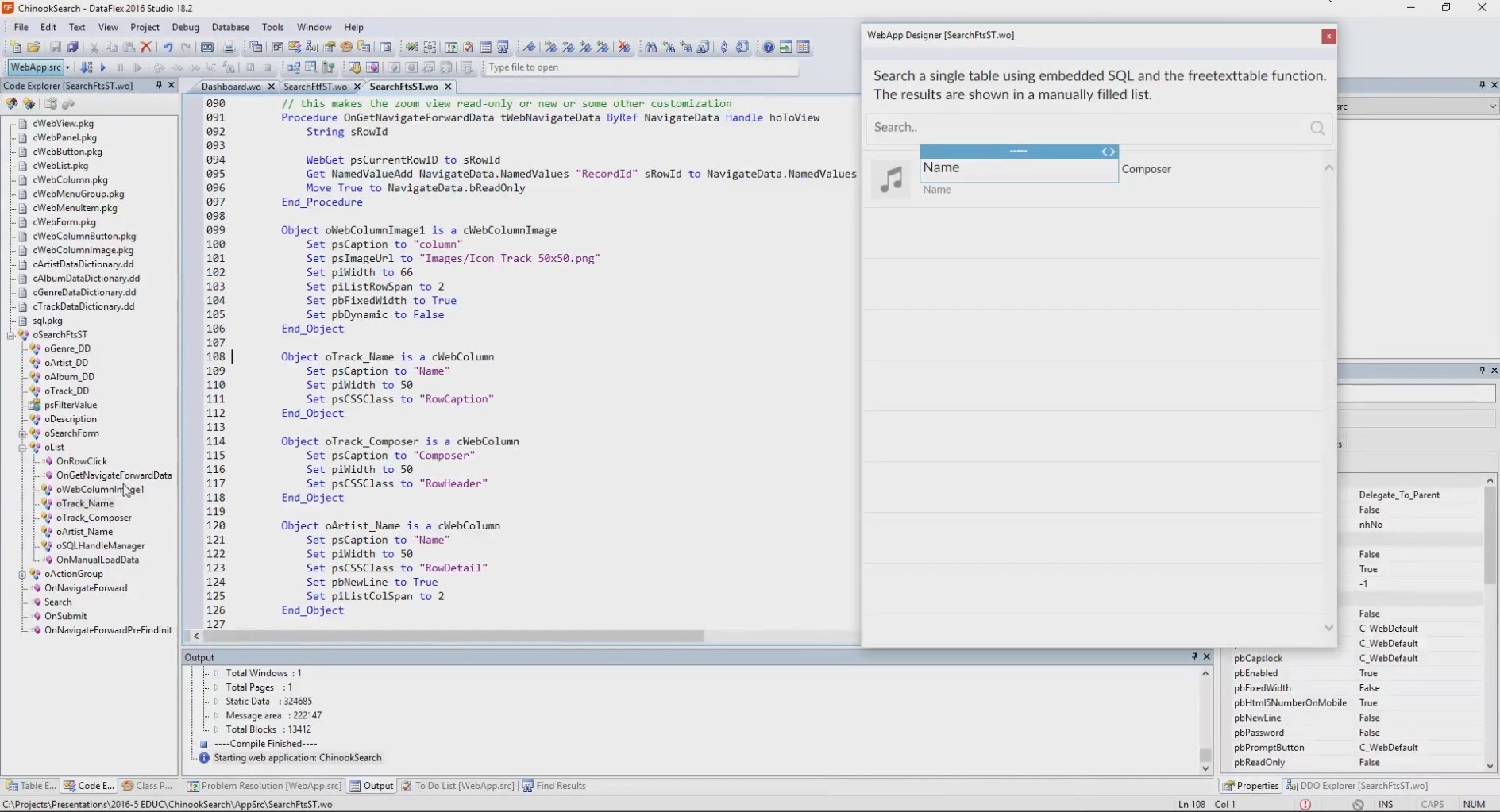Collapse the oSearchFtsST tree node
This screenshot has height=812, width=1500.
tap(11, 335)
